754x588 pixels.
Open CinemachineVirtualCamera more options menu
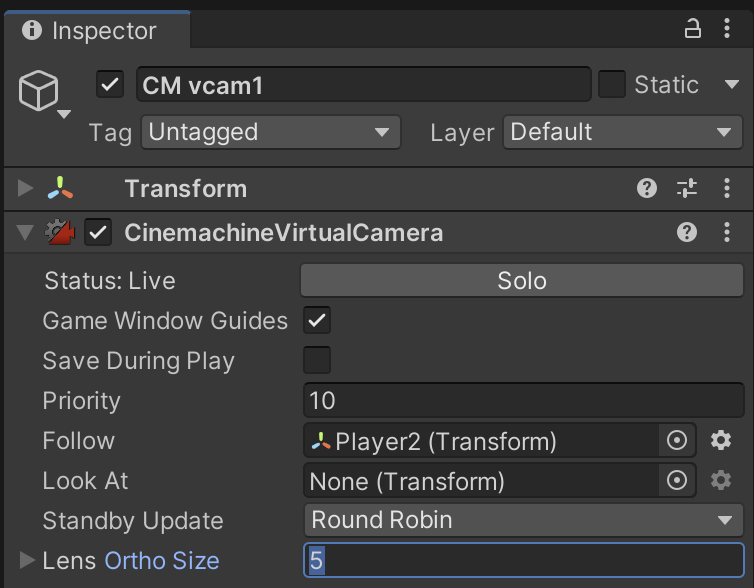pos(727,232)
